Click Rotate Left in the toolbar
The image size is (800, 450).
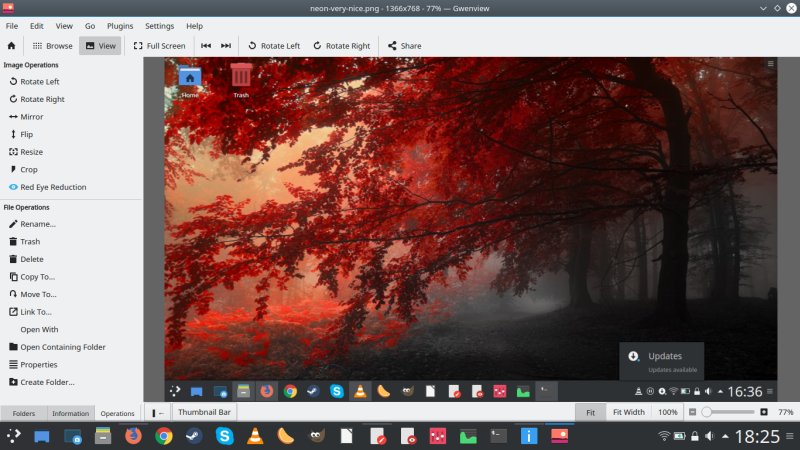tap(273, 45)
